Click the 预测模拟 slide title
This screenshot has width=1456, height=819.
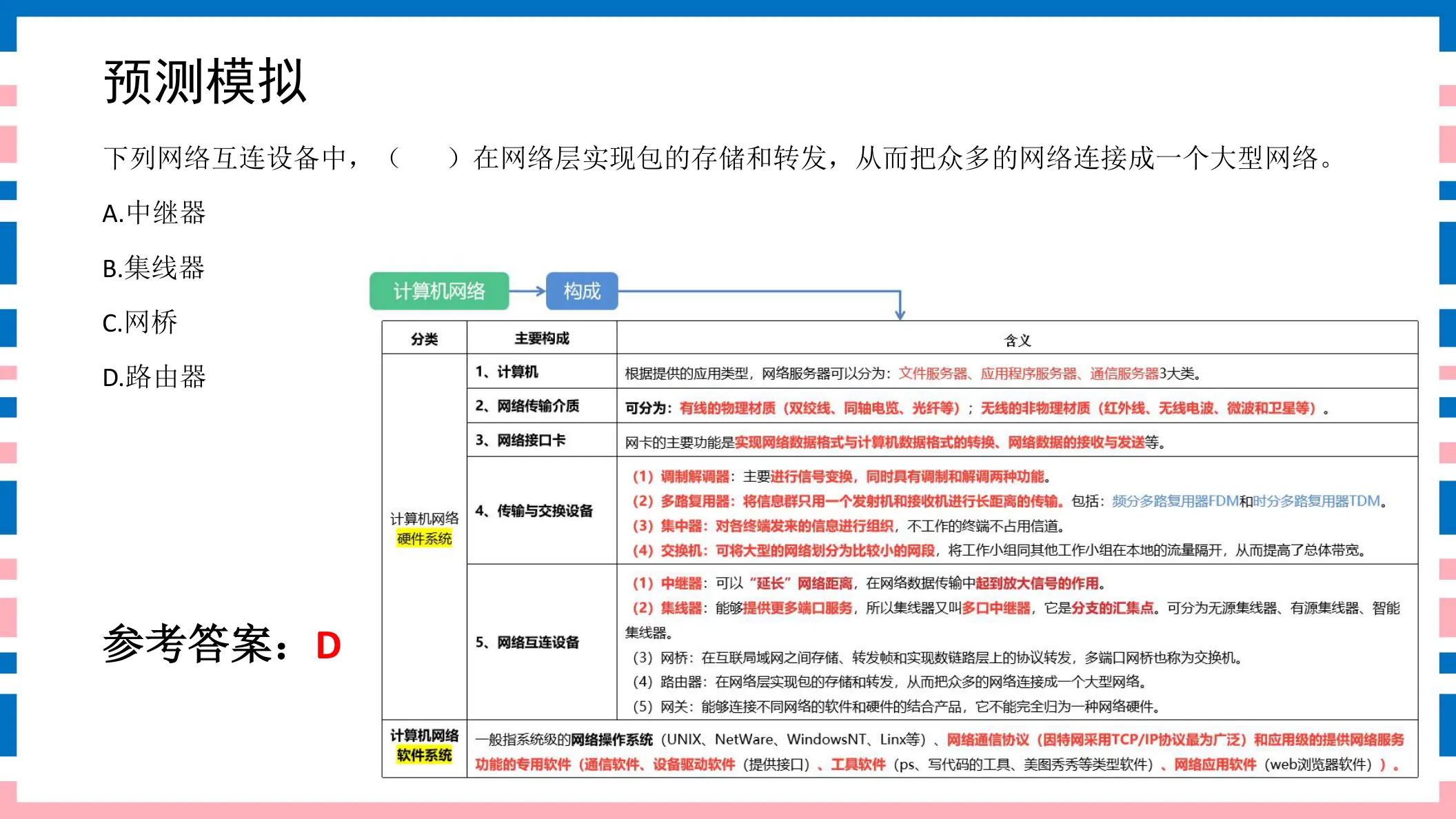coord(205,81)
